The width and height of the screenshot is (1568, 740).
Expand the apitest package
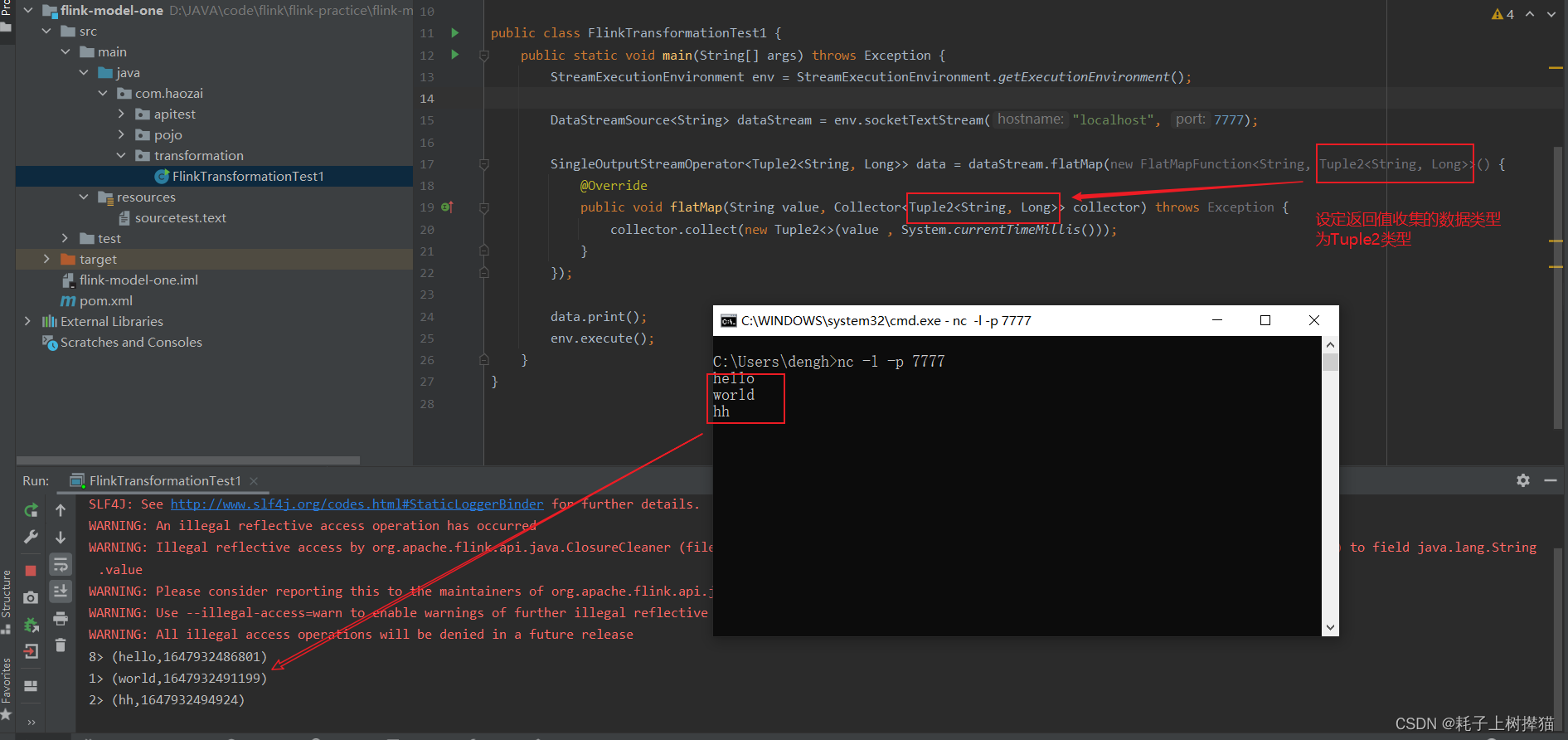coord(122,114)
